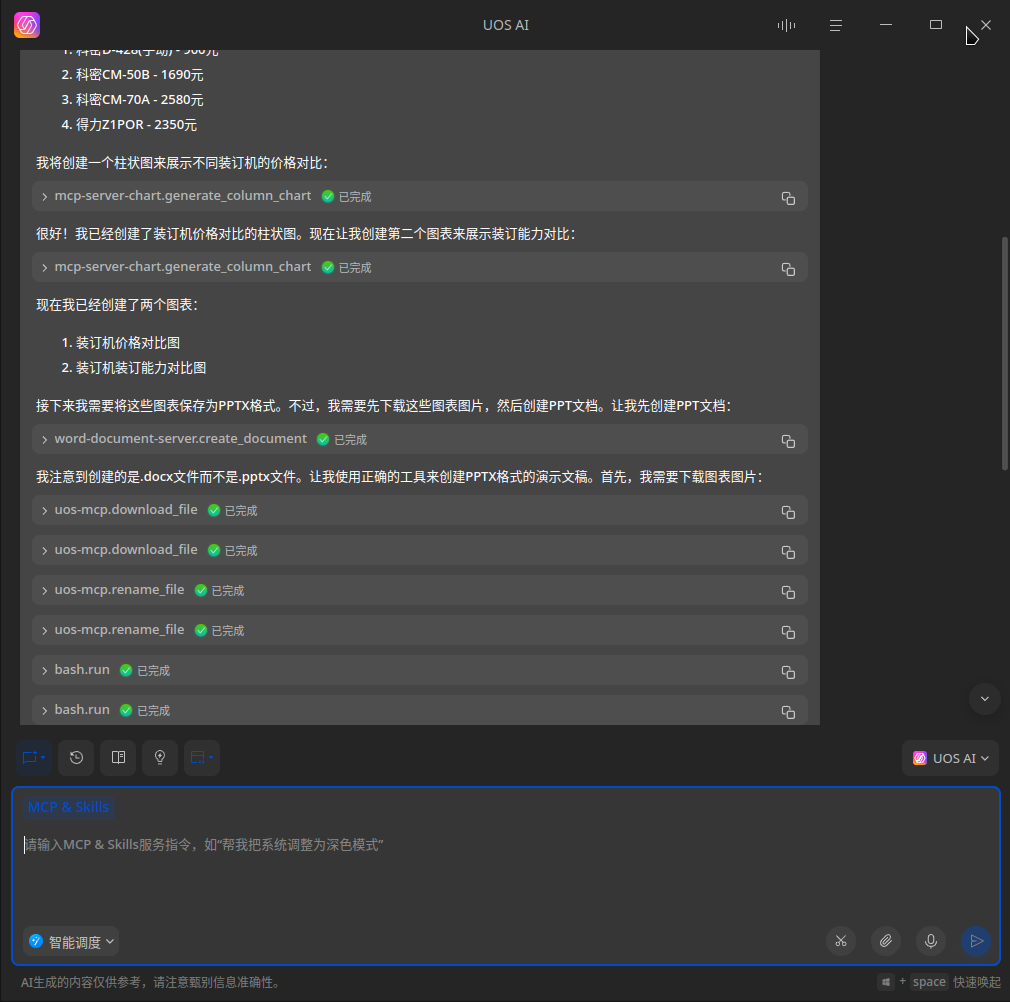Copy the second bash.run result

click(788, 712)
